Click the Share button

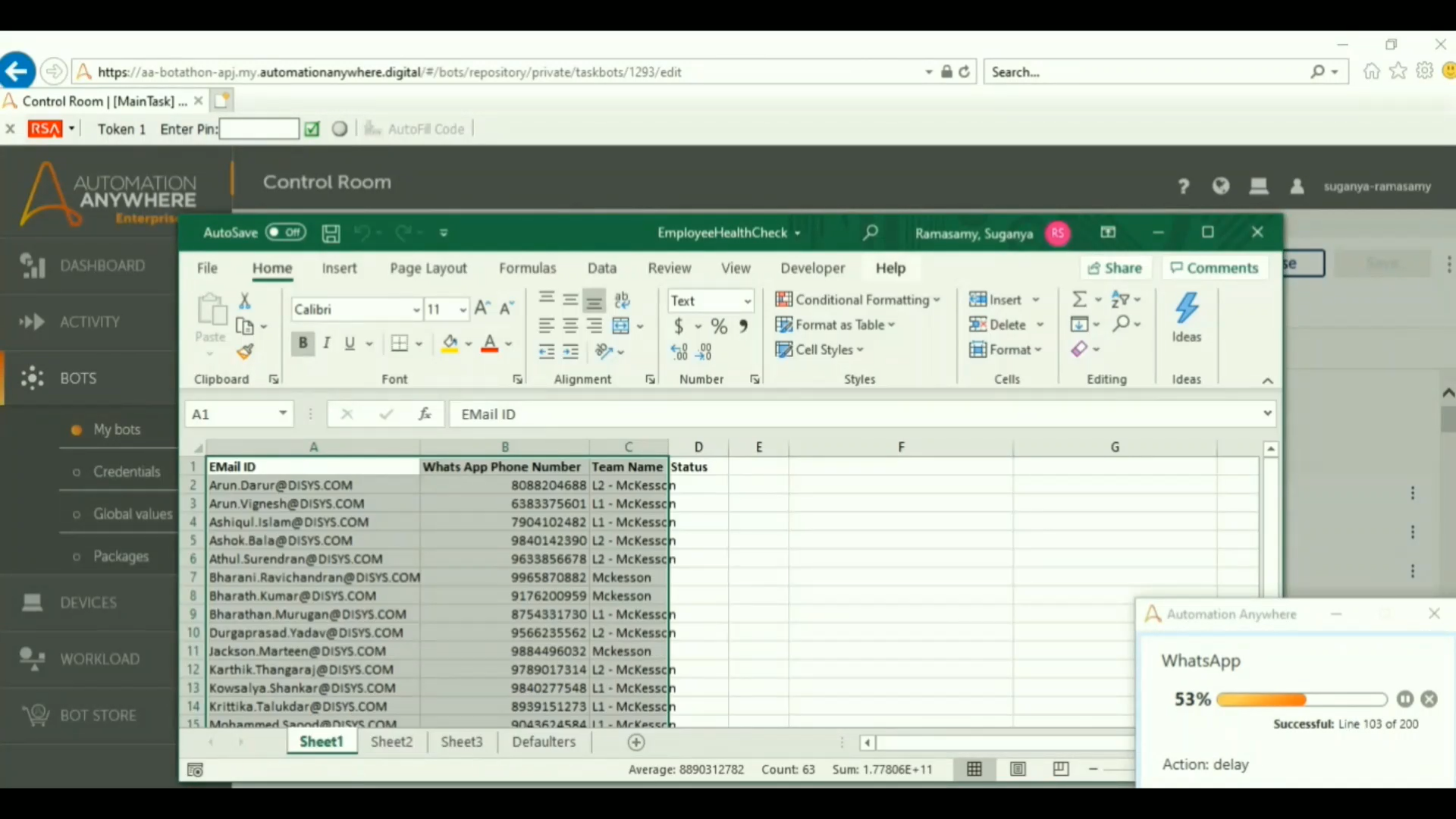click(1115, 268)
